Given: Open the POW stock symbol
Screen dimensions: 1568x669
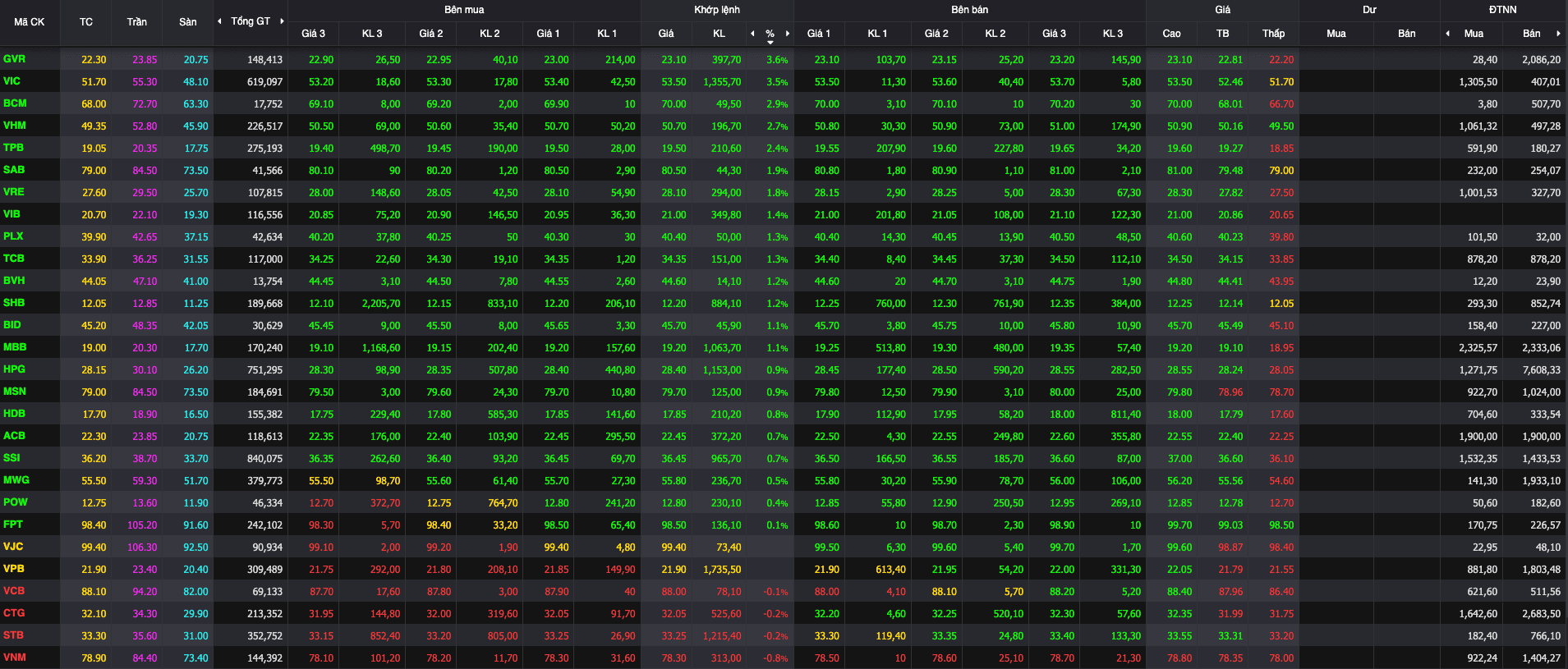Looking at the screenshot, I should [x=16, y=502].
